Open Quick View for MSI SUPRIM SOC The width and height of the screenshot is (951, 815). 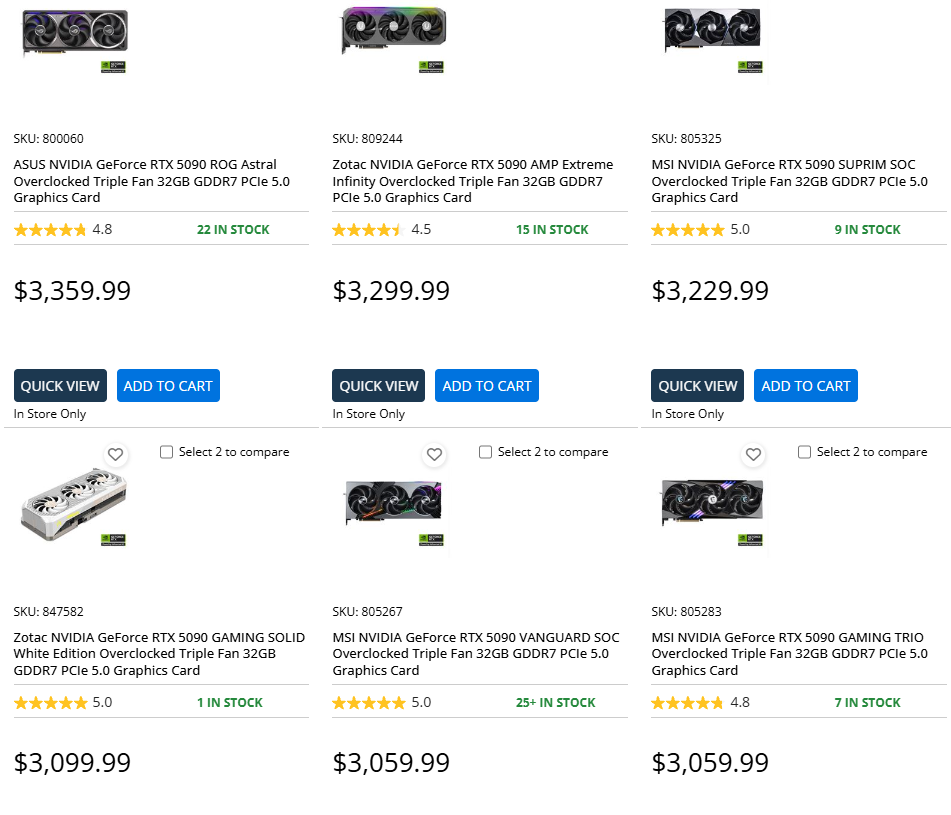698,386
